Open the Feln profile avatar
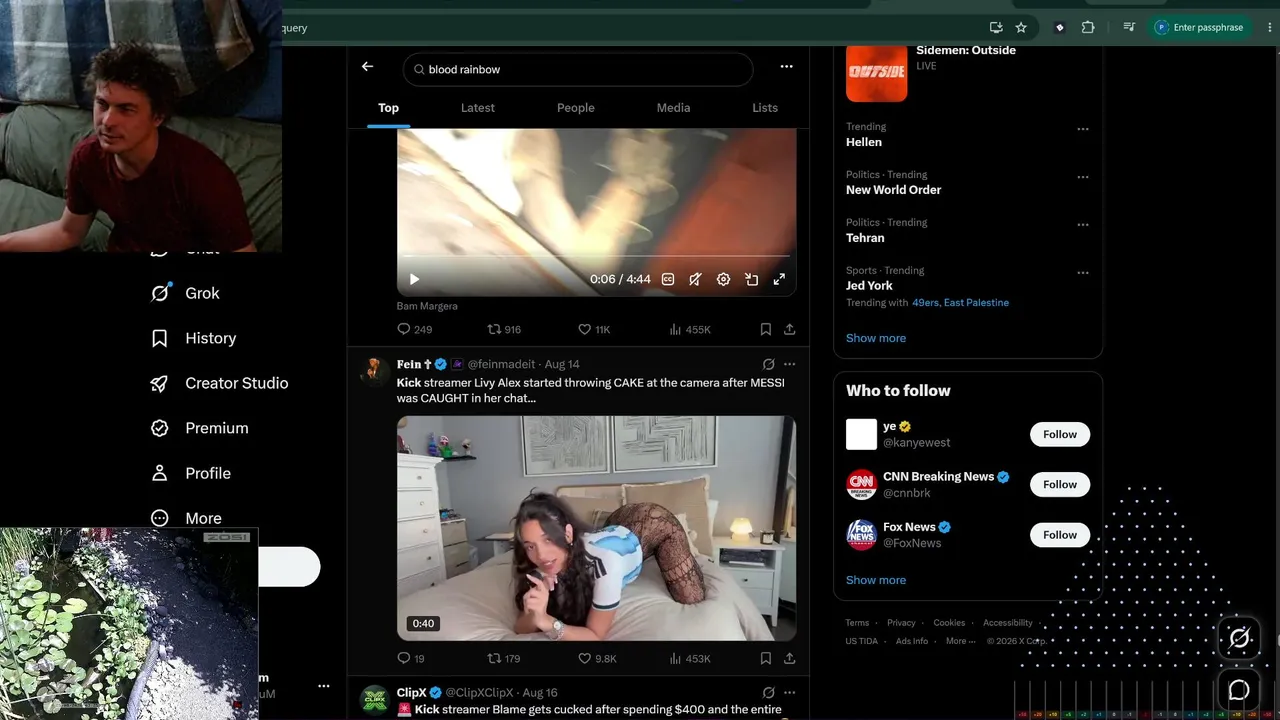This screenshot has width=1280, height=720. pos(375,372)
